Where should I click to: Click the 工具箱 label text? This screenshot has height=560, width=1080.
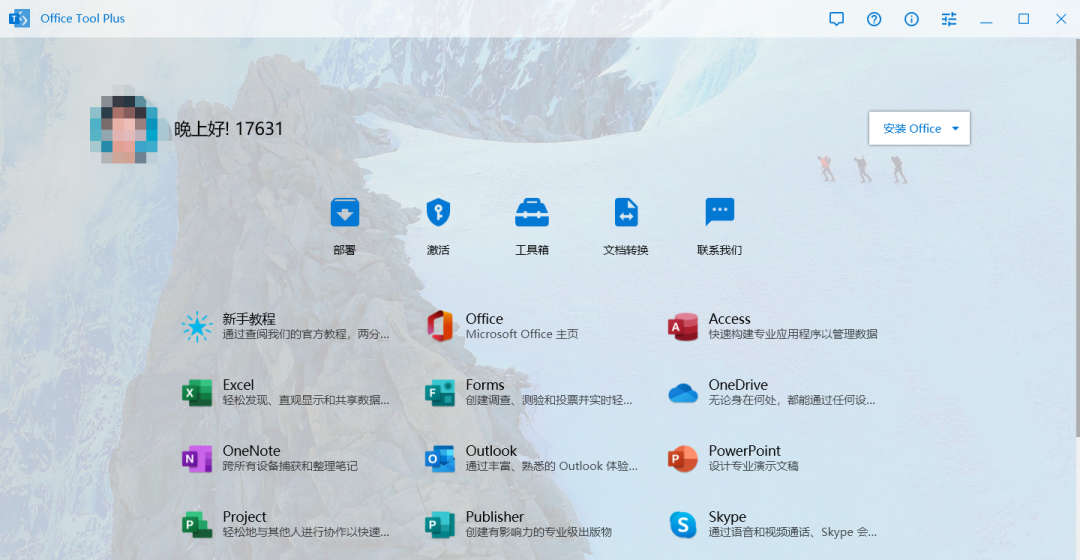point(532,250)
